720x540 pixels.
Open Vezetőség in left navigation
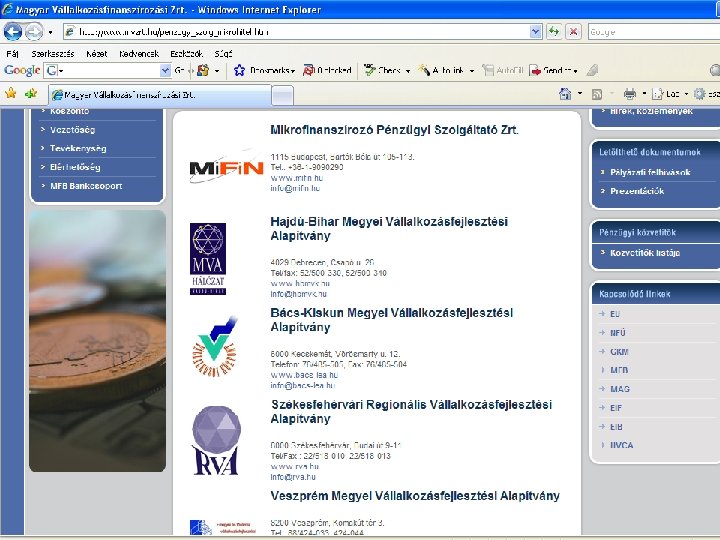[73, 130]
